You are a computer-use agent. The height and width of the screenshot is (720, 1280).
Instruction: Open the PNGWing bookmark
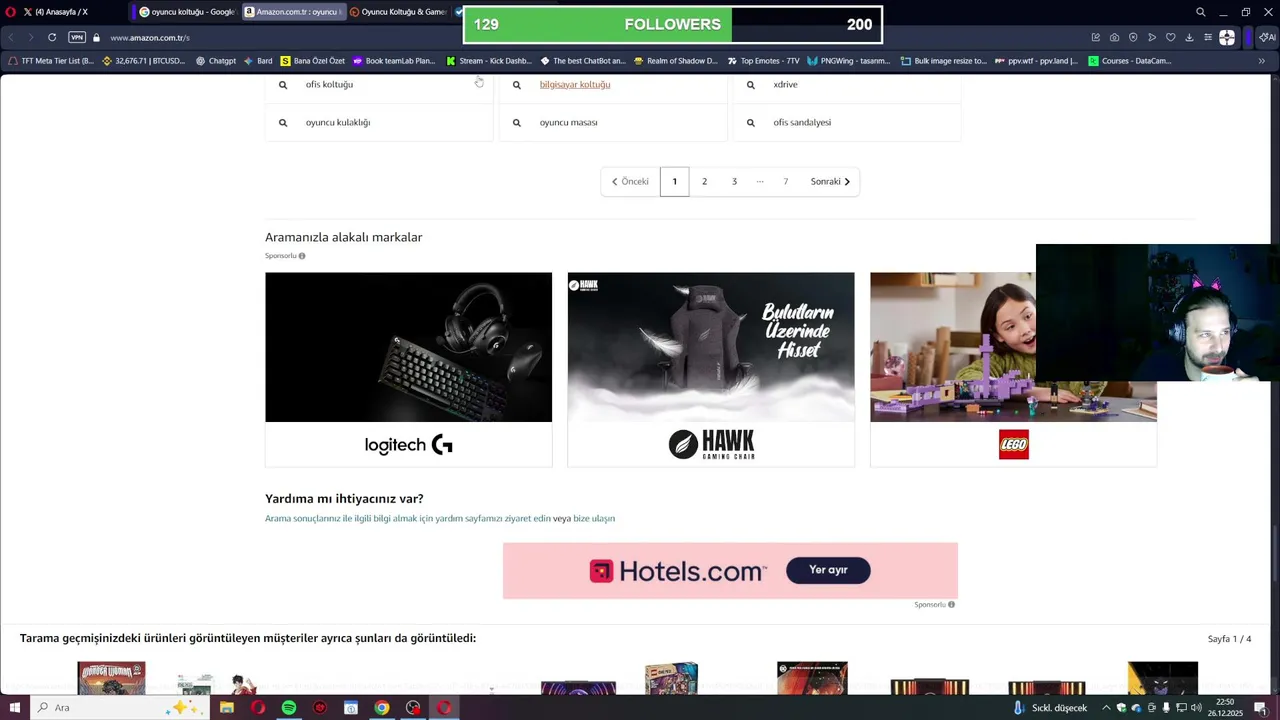point(849,61)
